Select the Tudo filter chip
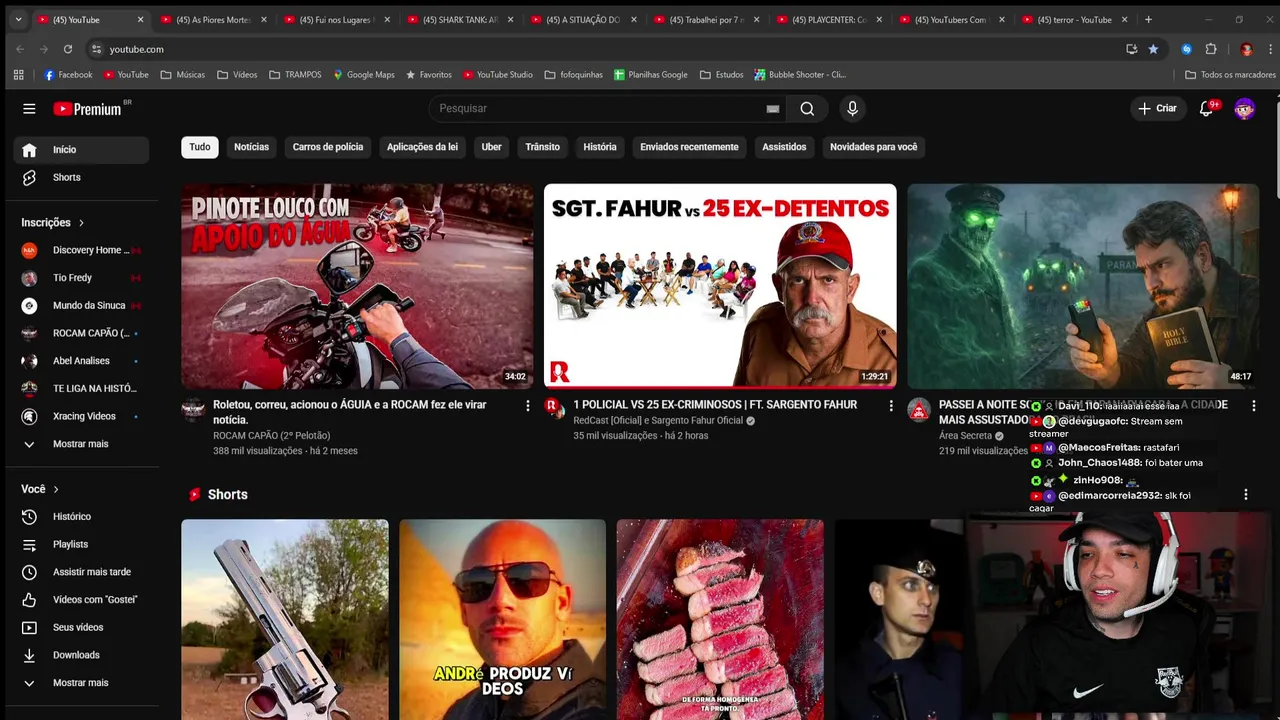The width and height of the screenshot is (1280, 720). [x=200, y=147]
